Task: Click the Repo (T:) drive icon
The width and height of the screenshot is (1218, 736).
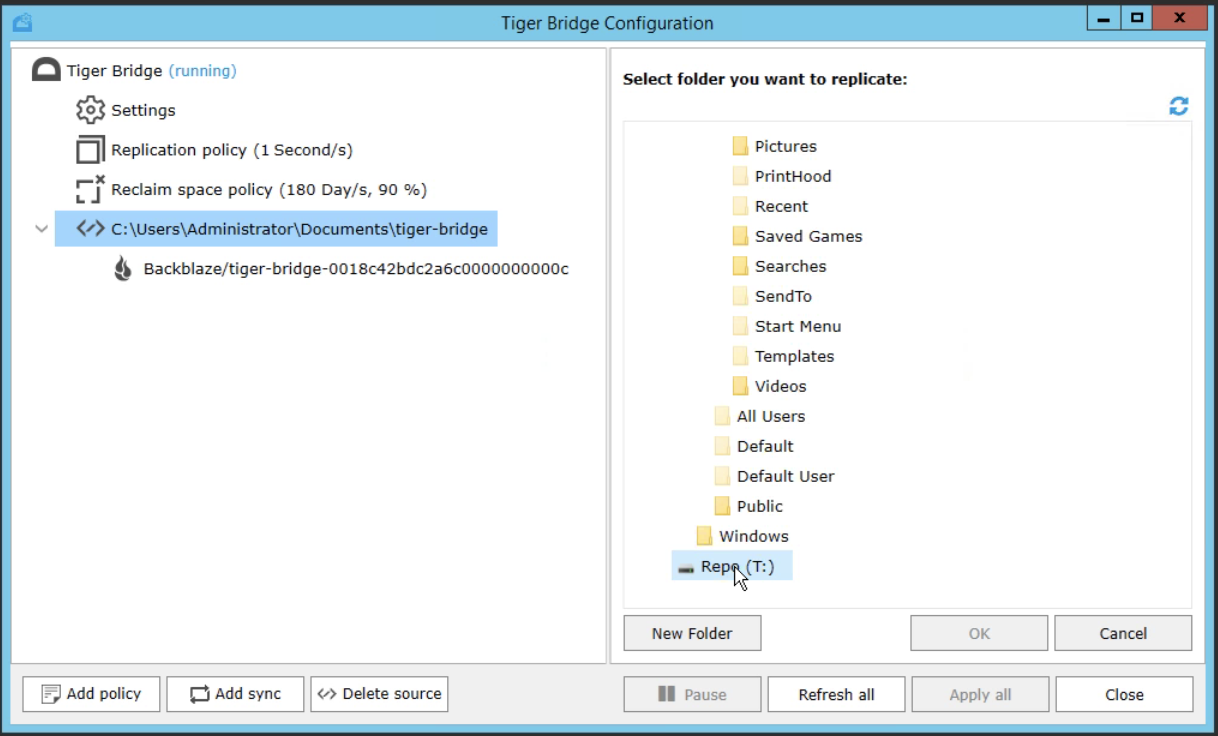Action: 685,568
